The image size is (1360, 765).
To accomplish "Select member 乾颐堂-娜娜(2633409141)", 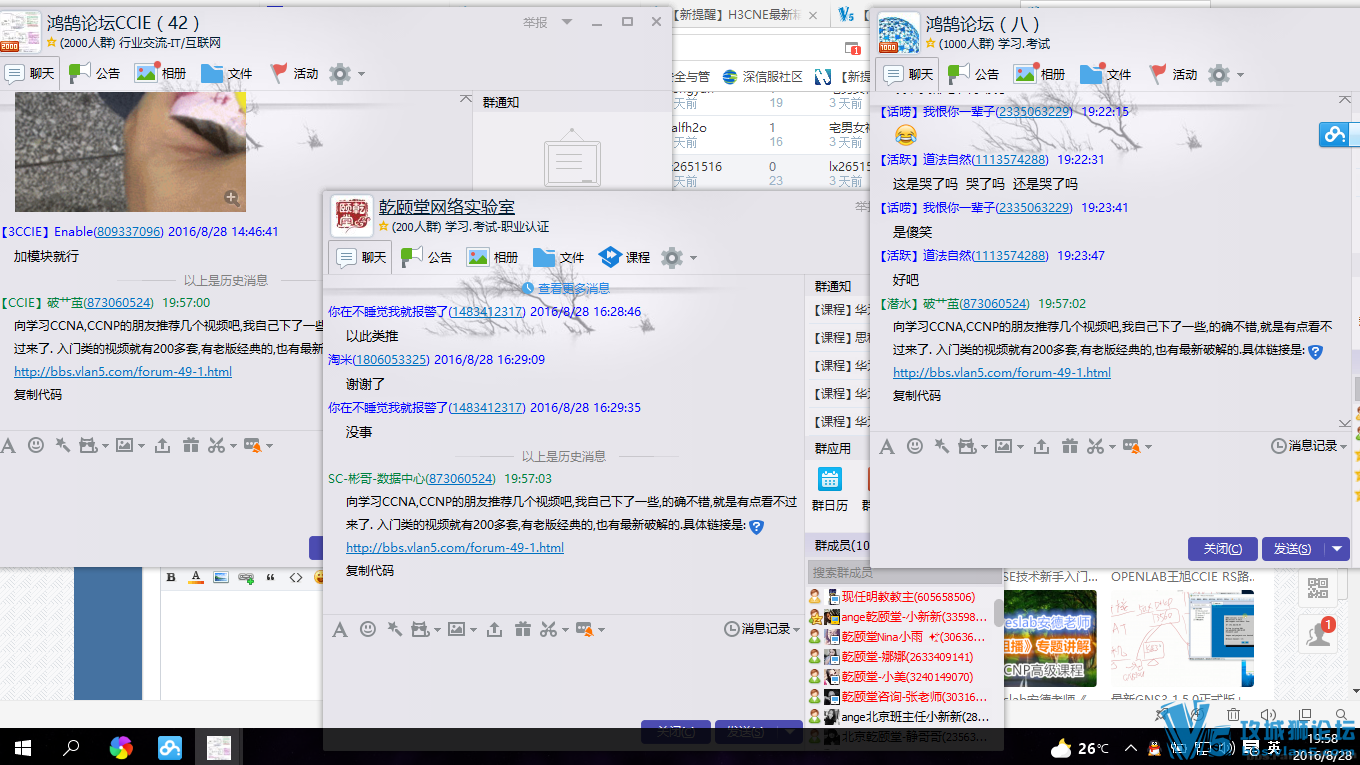I will 907,657.
